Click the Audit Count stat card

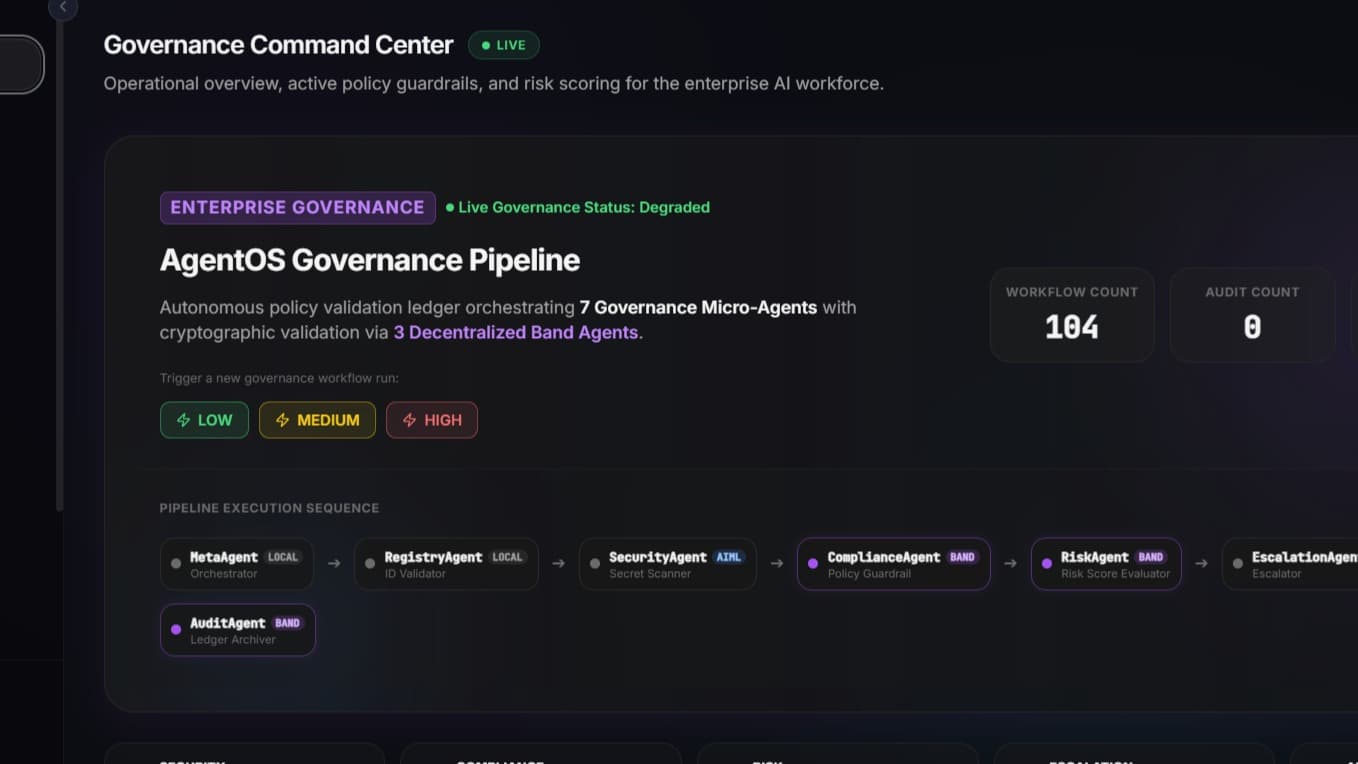point(1252,314)
